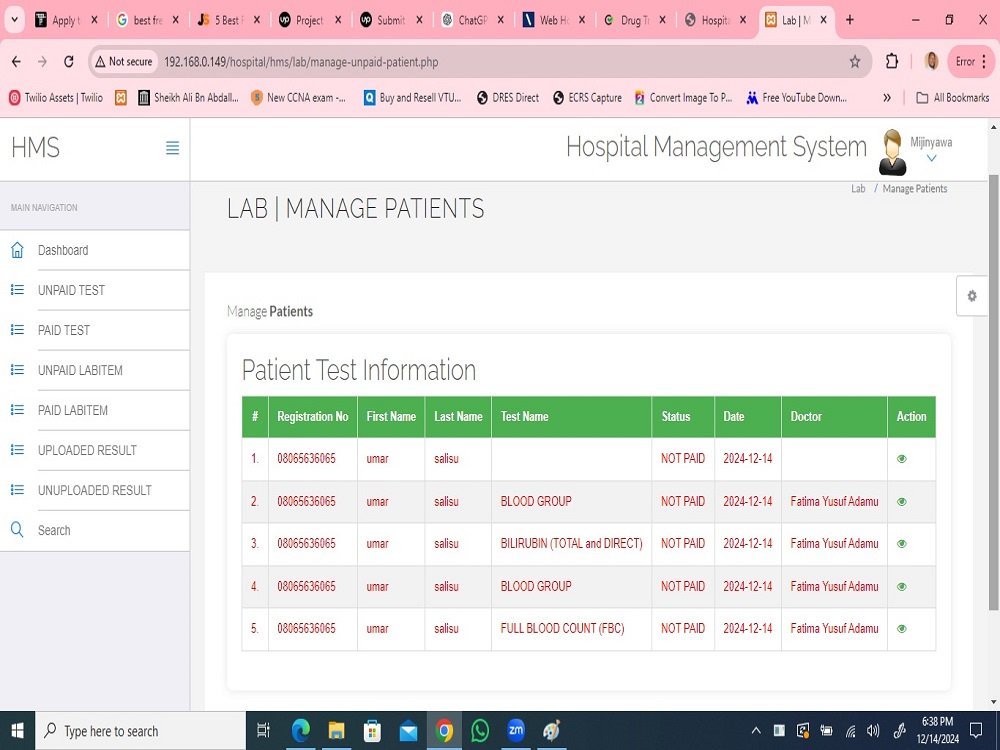Click the browser address bar URL
The height and width of the screenshot is (750, 1000).
[301, 62]
